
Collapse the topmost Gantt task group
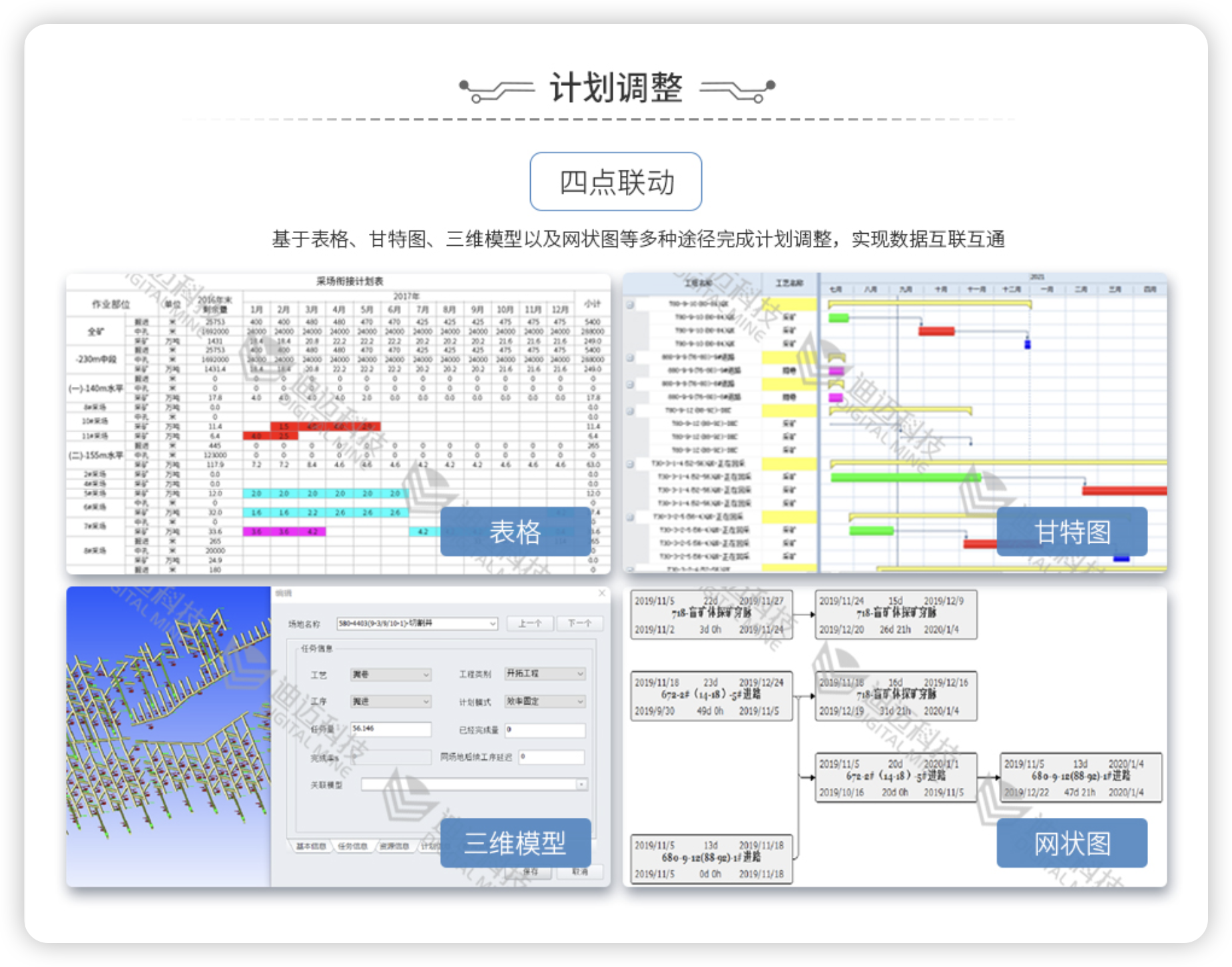pyautogui.click(x=630, y=304)
